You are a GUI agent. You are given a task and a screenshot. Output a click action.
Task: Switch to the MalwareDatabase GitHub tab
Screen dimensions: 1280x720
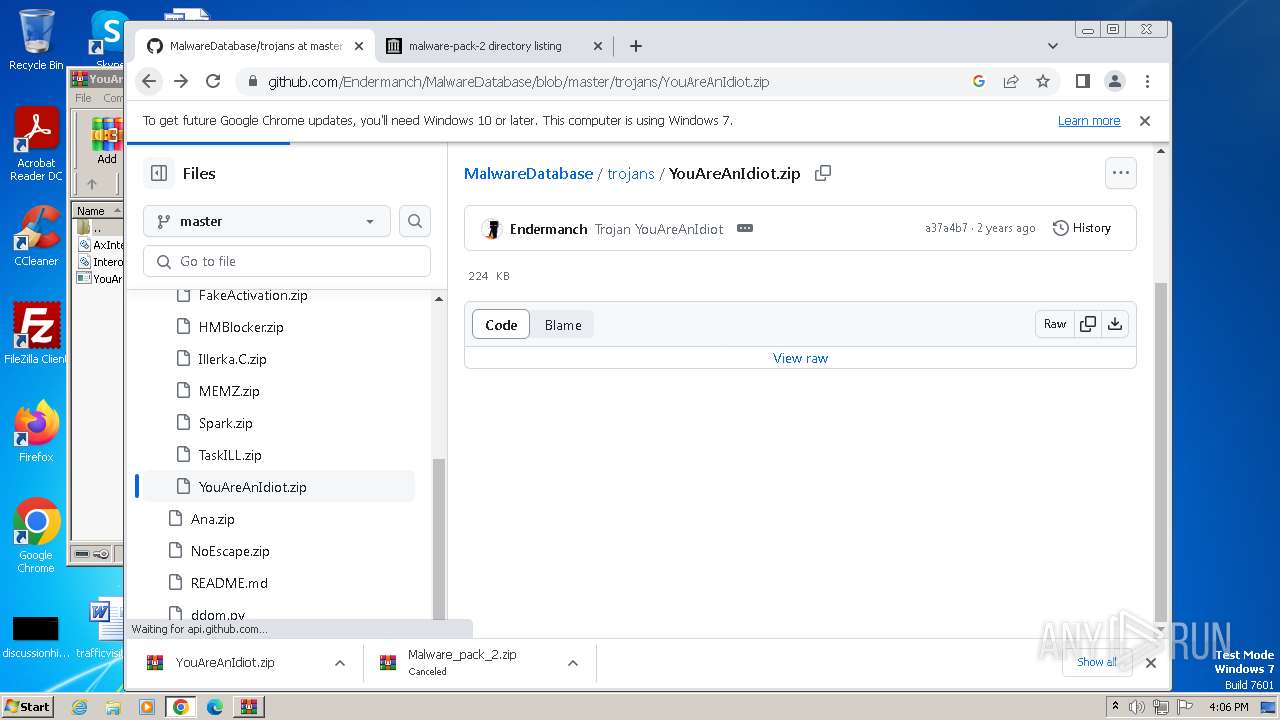point(255,46)
